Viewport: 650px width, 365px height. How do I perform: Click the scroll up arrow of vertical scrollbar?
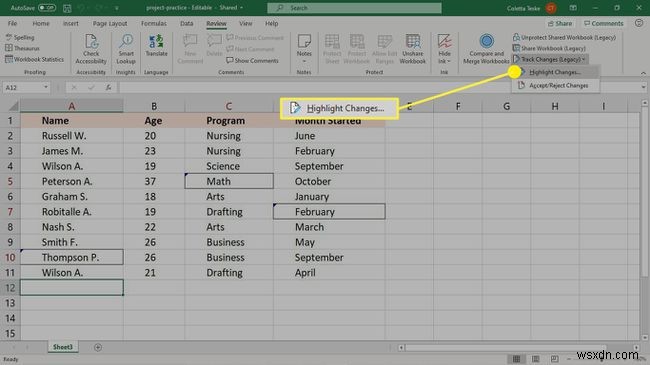click(x=645, y=102)
